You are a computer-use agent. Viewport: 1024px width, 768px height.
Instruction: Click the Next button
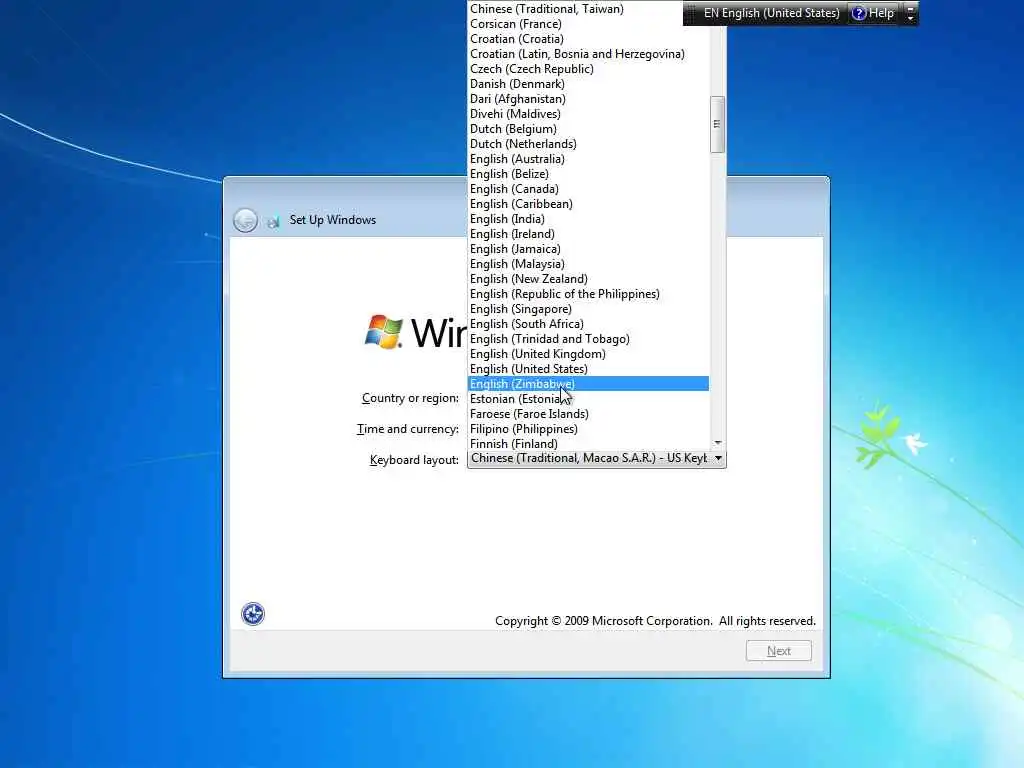point(778,650)
